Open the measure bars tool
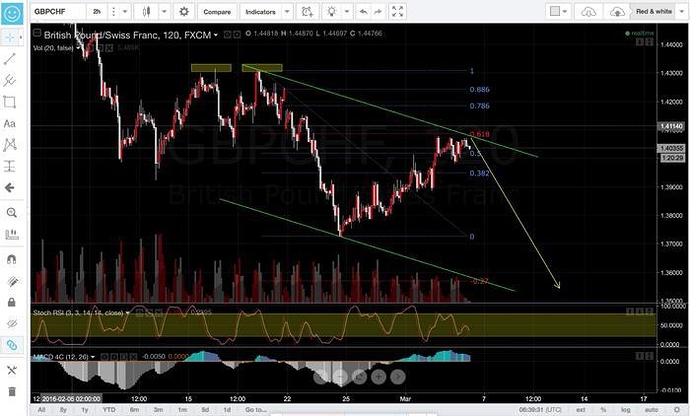Viewport: 690px width, 416px height. [11, 234]
